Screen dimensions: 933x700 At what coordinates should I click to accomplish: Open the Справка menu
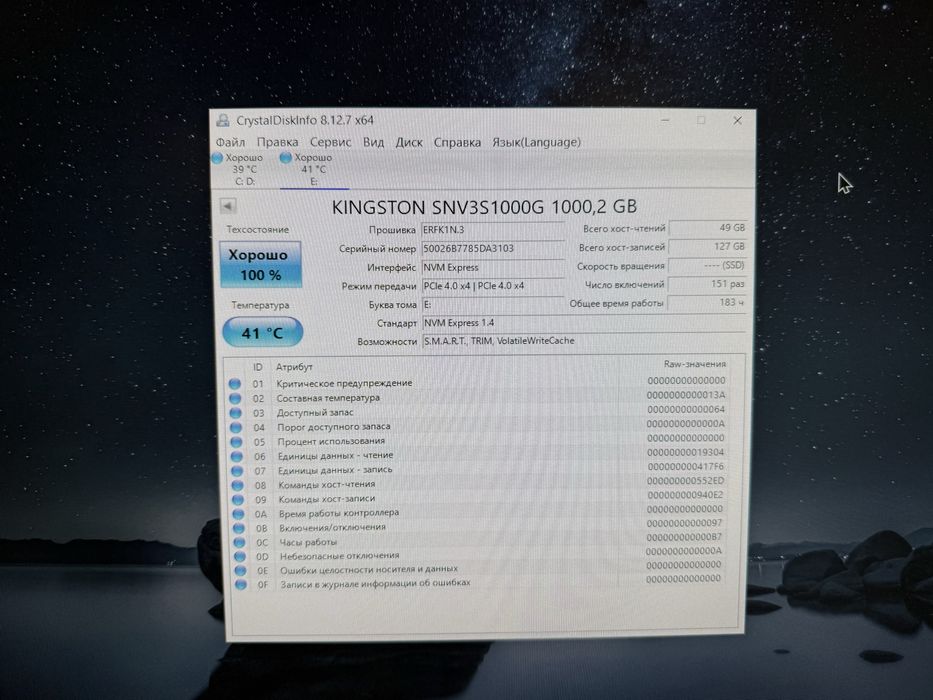457,142
